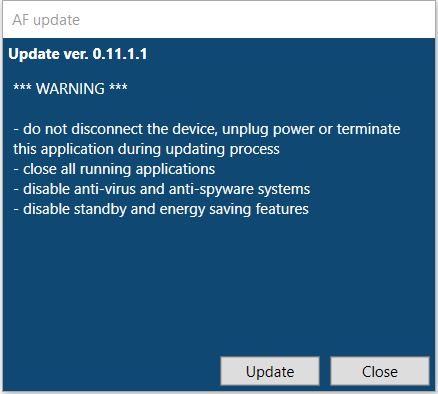Screen dimensions: 438x394
Task: Click the disable anti-virus line
Action: coord(162,189)
